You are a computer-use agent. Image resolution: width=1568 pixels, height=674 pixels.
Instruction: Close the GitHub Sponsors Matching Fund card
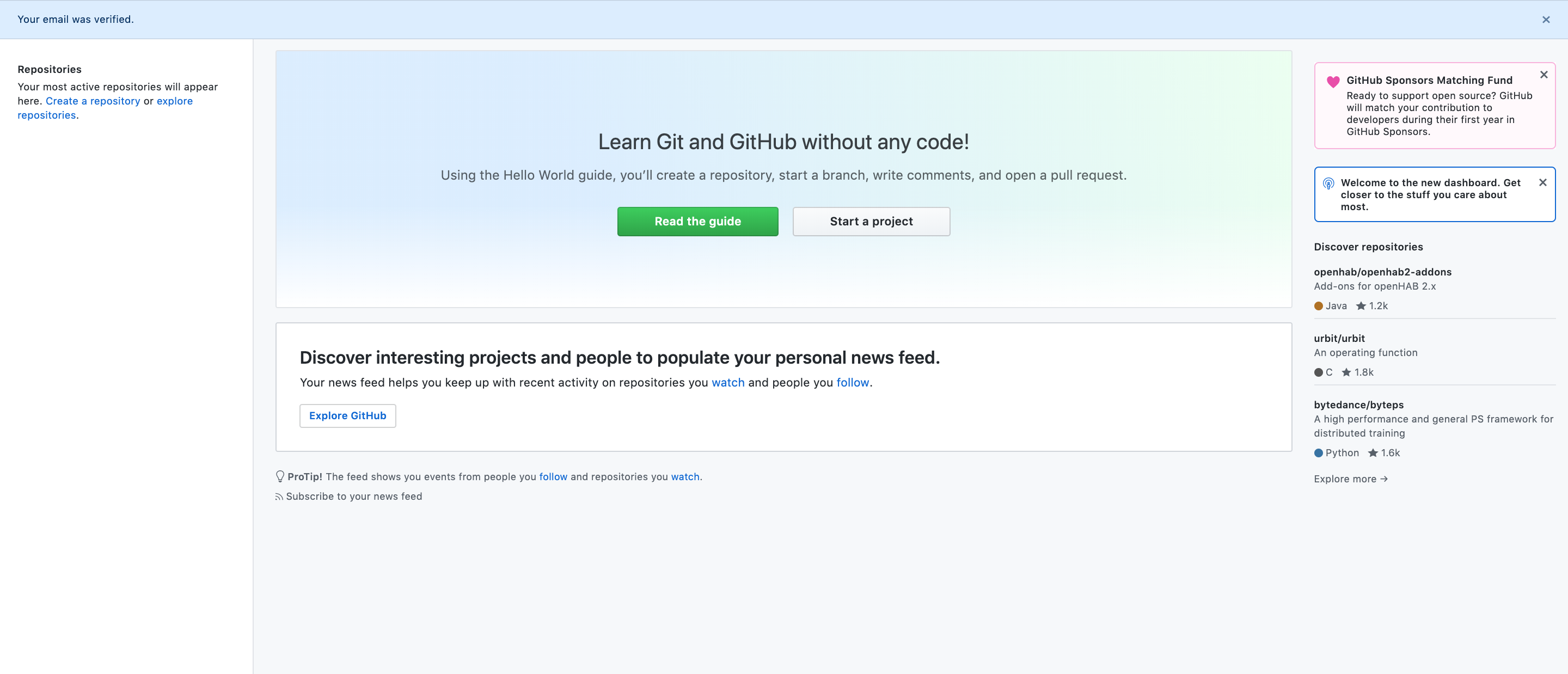(1543, 75)
